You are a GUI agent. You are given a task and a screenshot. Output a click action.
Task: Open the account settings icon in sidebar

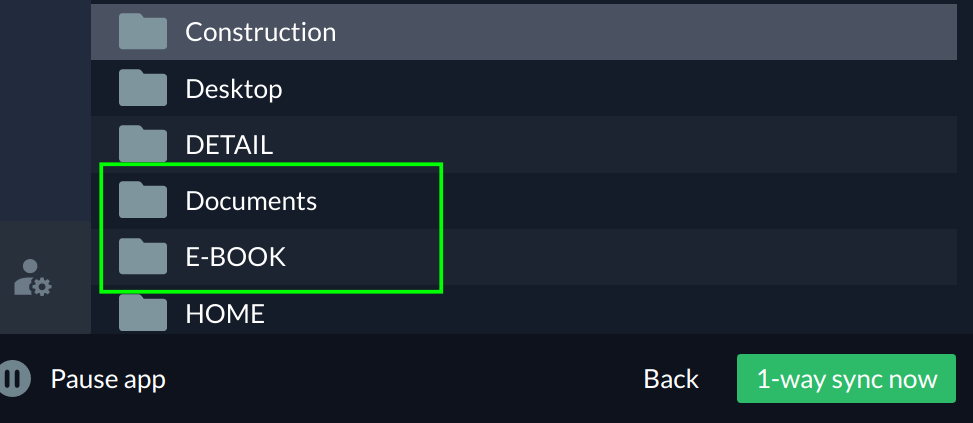click(33, 278)
